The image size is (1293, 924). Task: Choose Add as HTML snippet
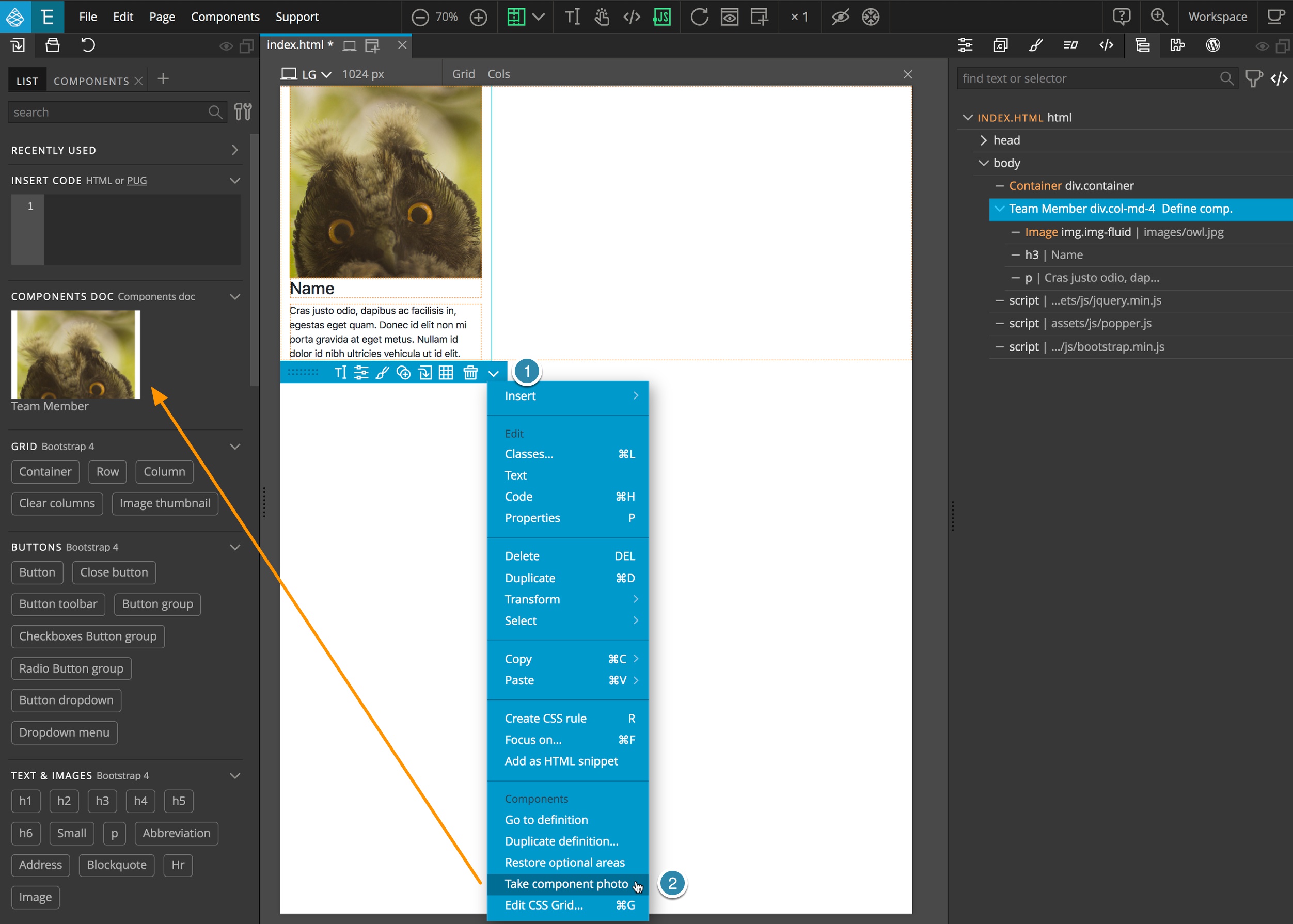(x=568, y=761)
